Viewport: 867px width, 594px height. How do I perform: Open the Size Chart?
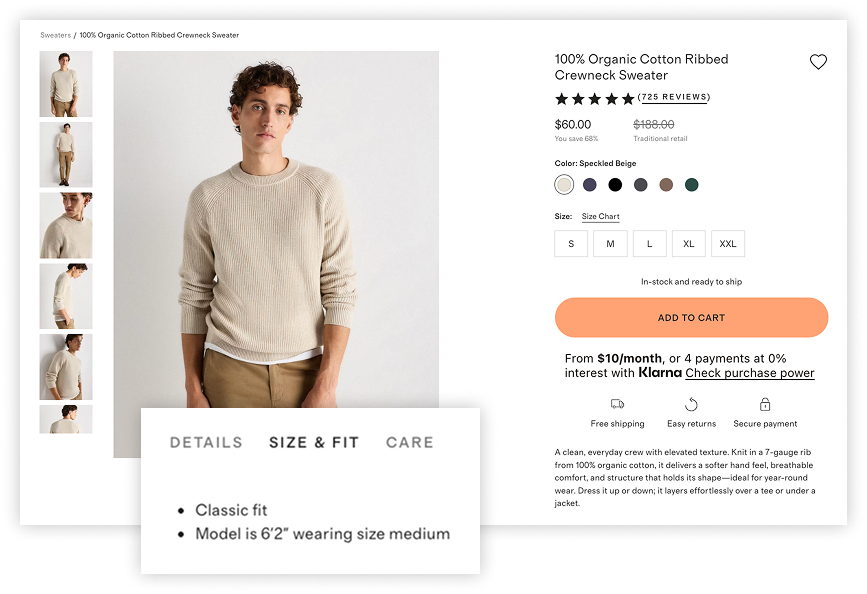coord(600,216)
